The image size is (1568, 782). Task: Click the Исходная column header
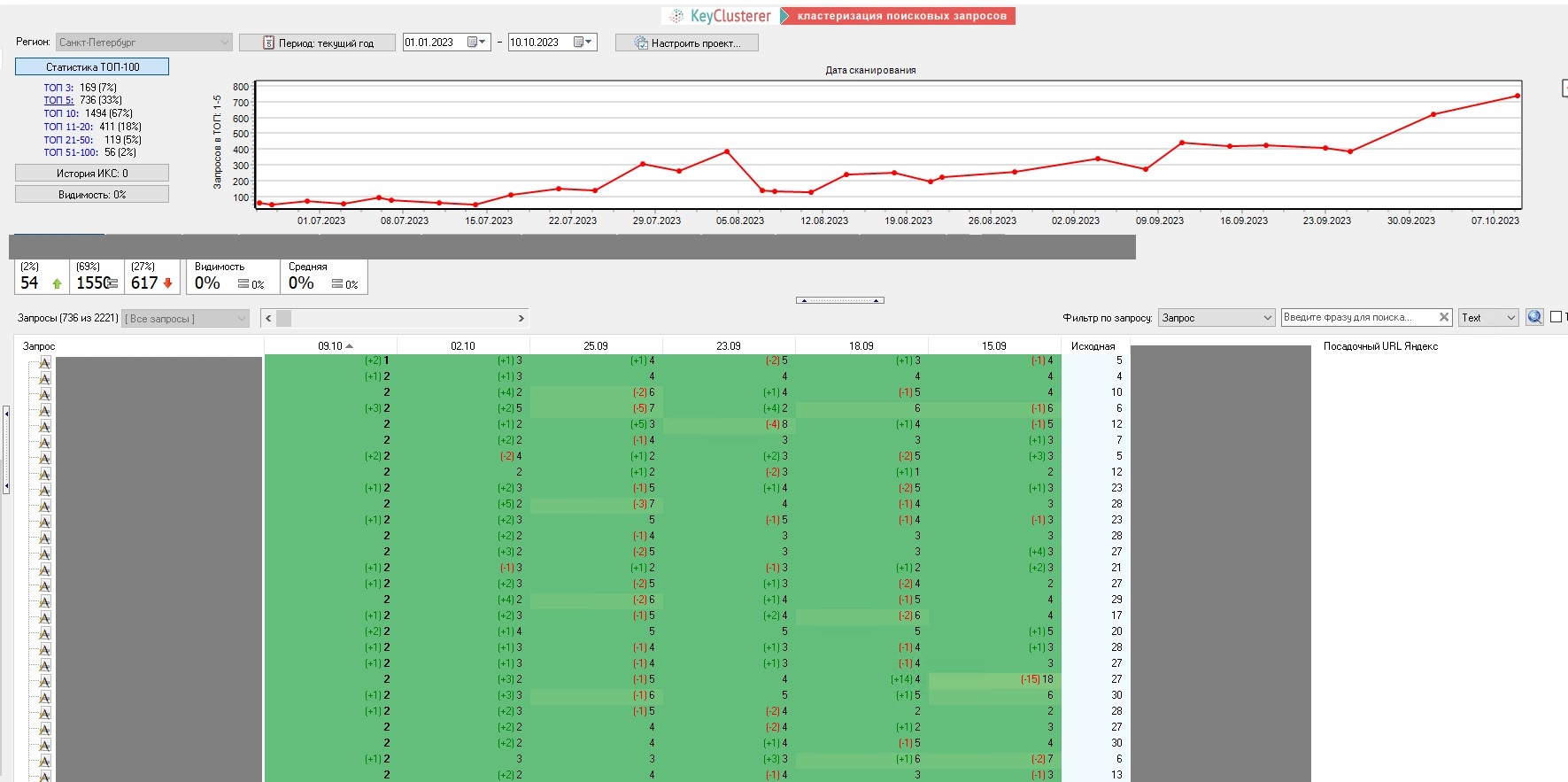click(1093, 346)
